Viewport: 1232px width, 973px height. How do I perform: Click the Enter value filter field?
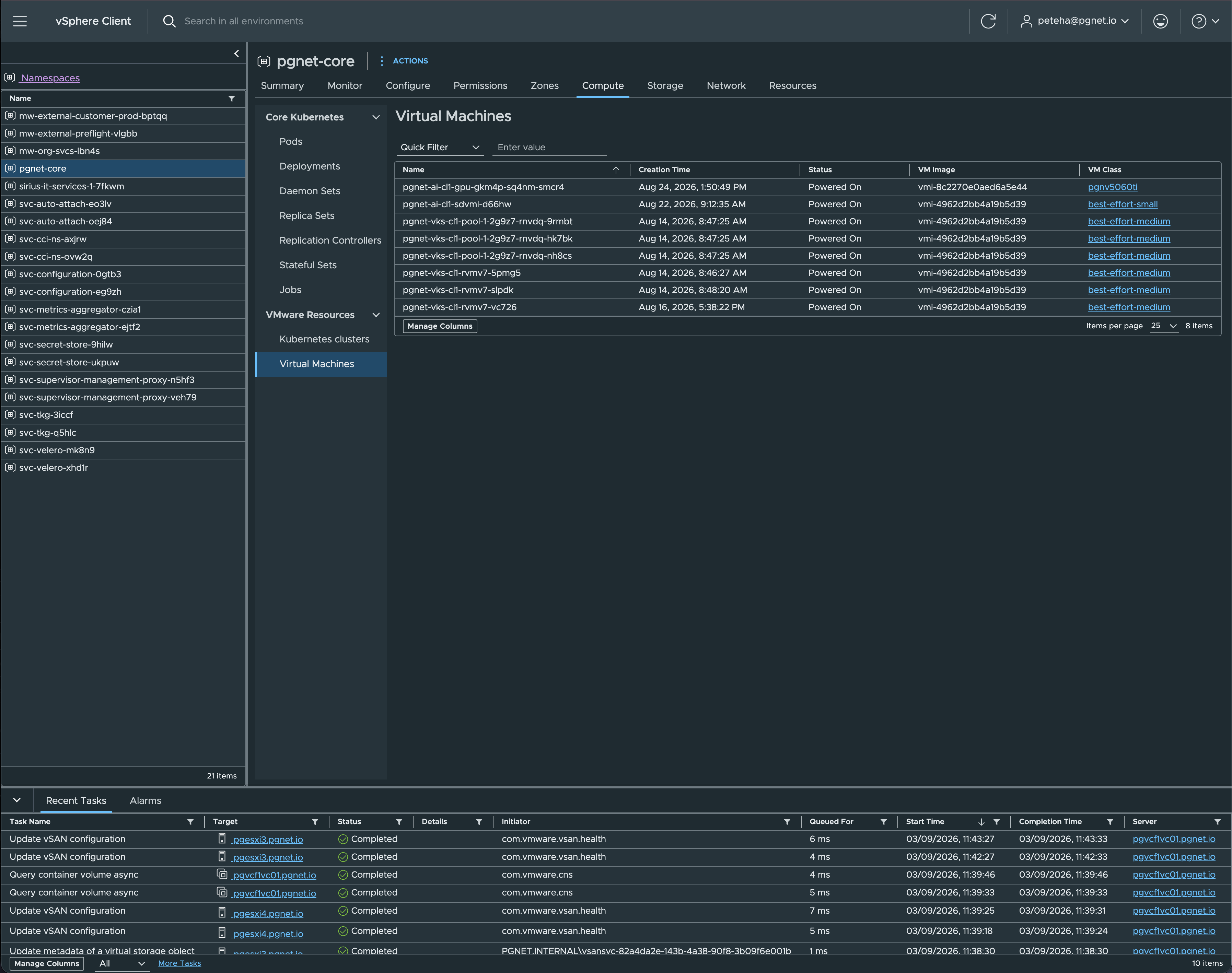pyautogui.click(x=549, y=147)
